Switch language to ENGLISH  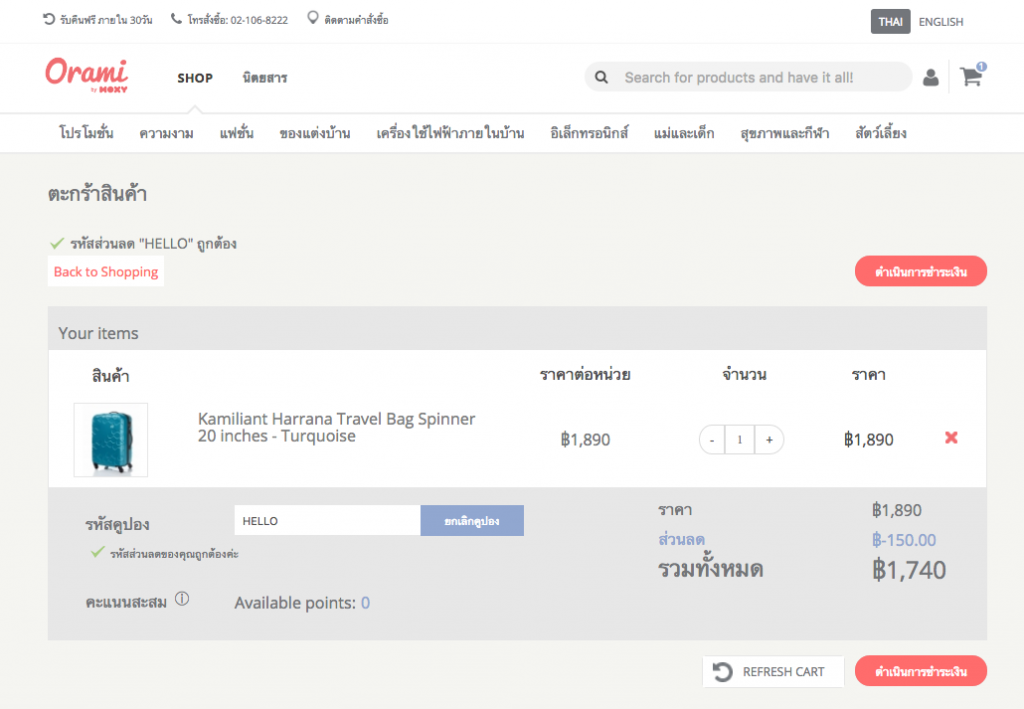pos(940,21)
